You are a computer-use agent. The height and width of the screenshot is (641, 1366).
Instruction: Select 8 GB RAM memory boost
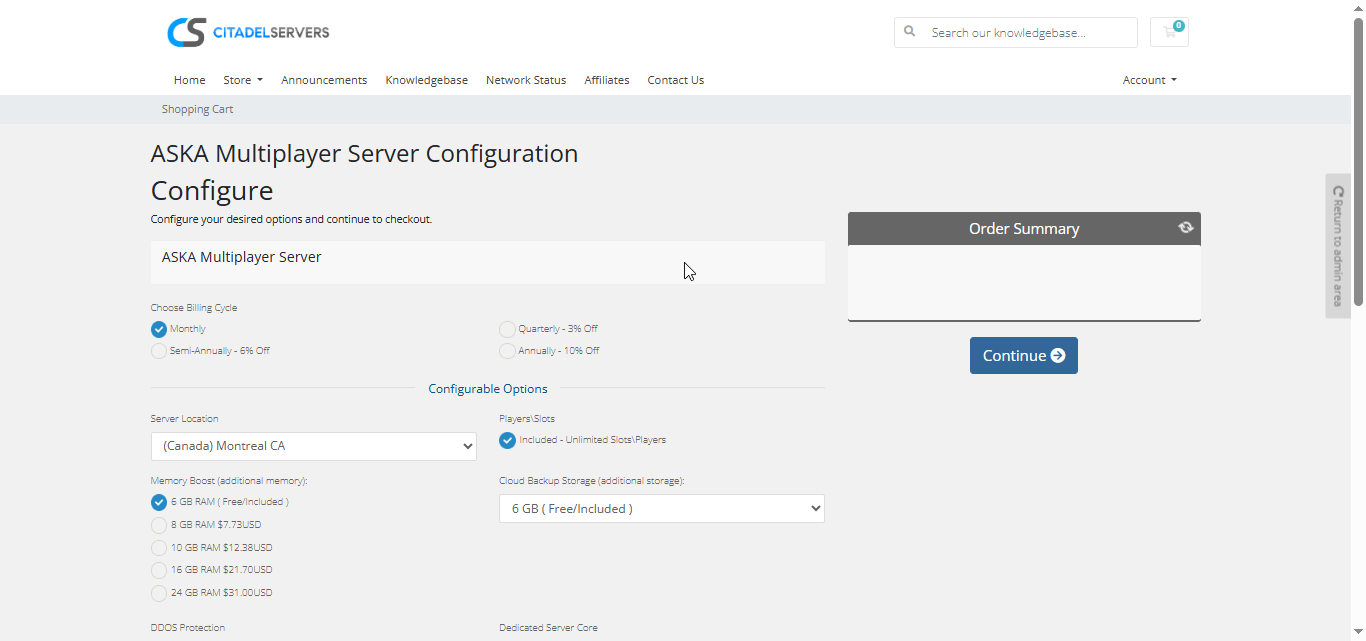click(x=159, y=525)
